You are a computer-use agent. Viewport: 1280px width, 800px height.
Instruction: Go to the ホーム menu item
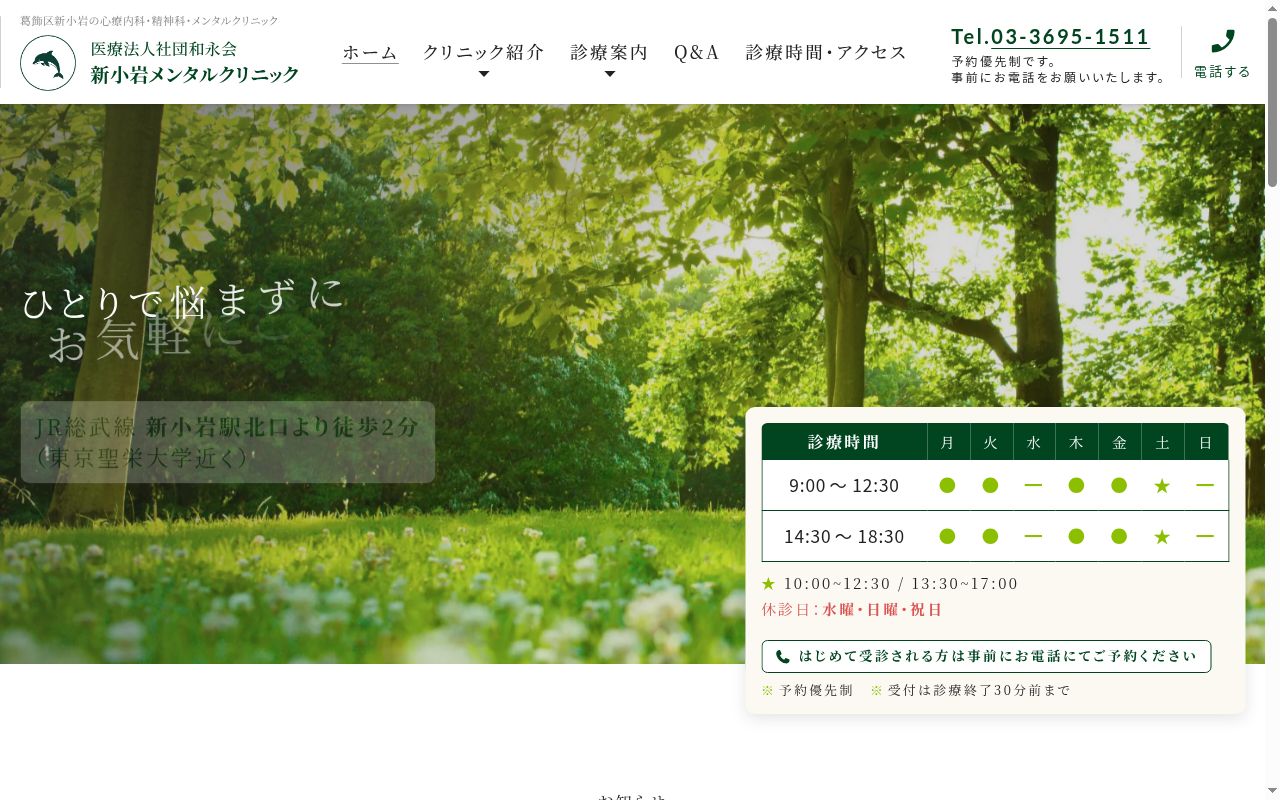(370, 53)
